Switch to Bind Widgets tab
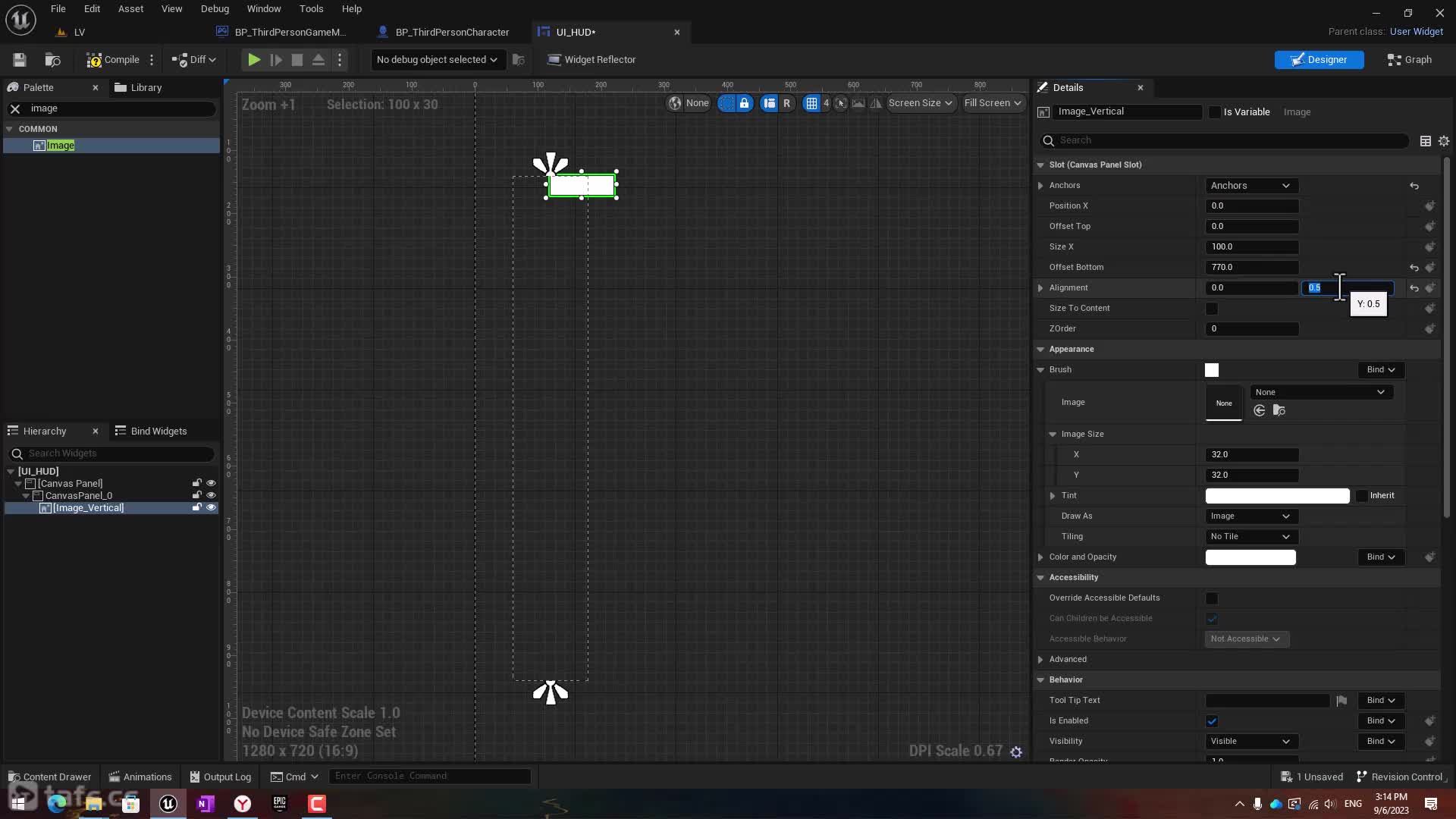 point(151,431)
